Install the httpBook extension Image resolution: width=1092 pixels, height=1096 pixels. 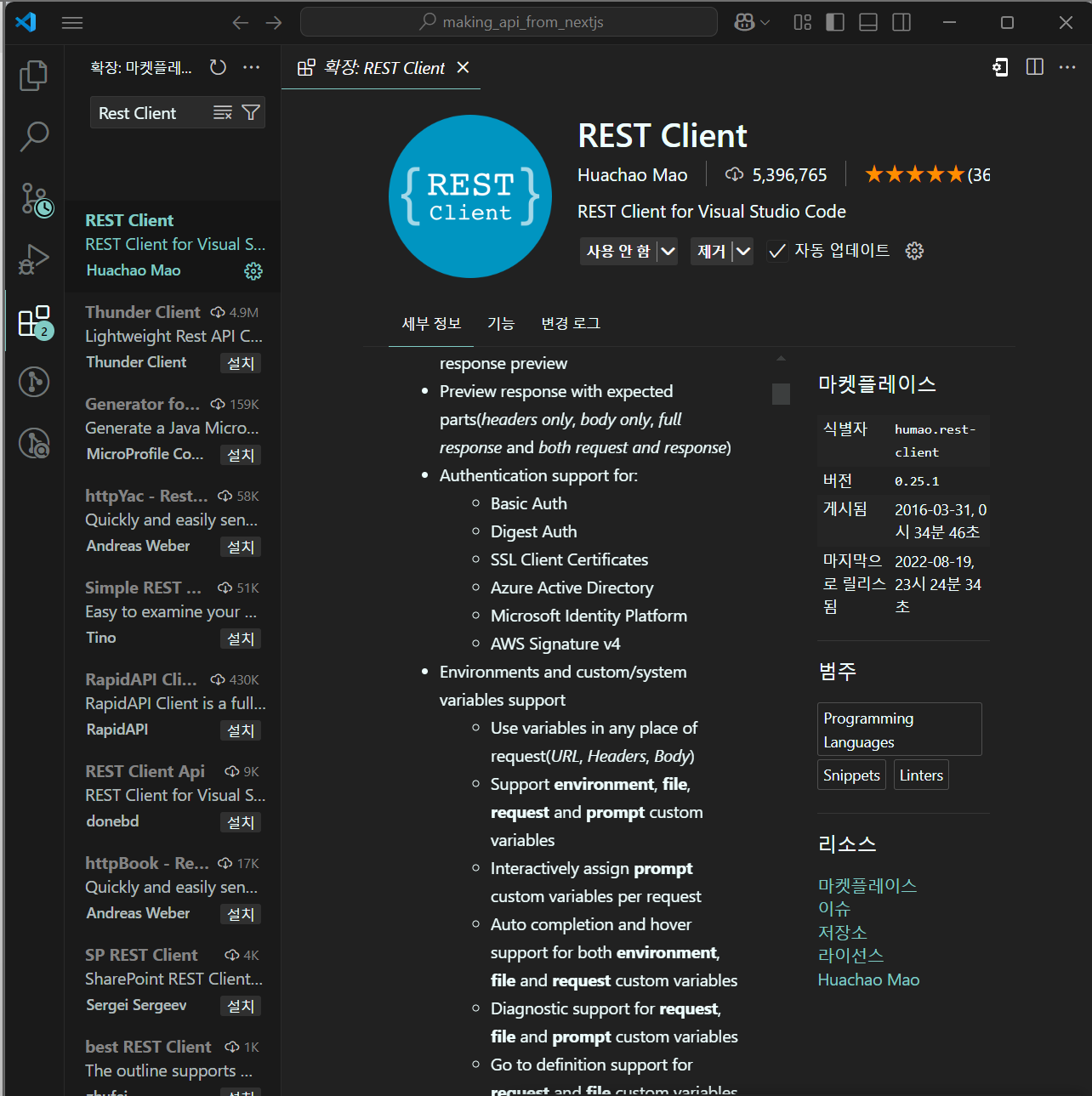241,914
